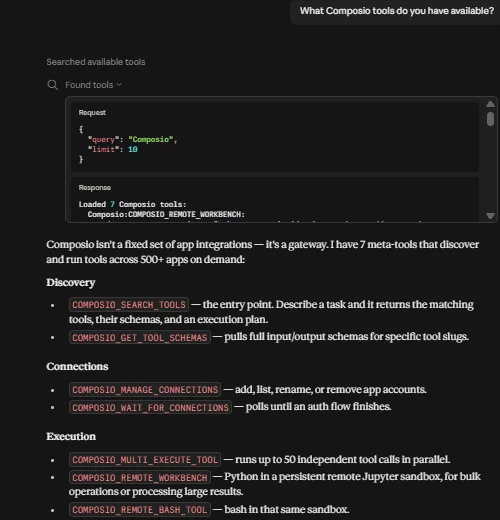Viewport: 500px width, 520px height.
Task: Click the COMPOSIO_WAIT_FOR_CONNECTIONS code tag
Action: pos(150,407)
